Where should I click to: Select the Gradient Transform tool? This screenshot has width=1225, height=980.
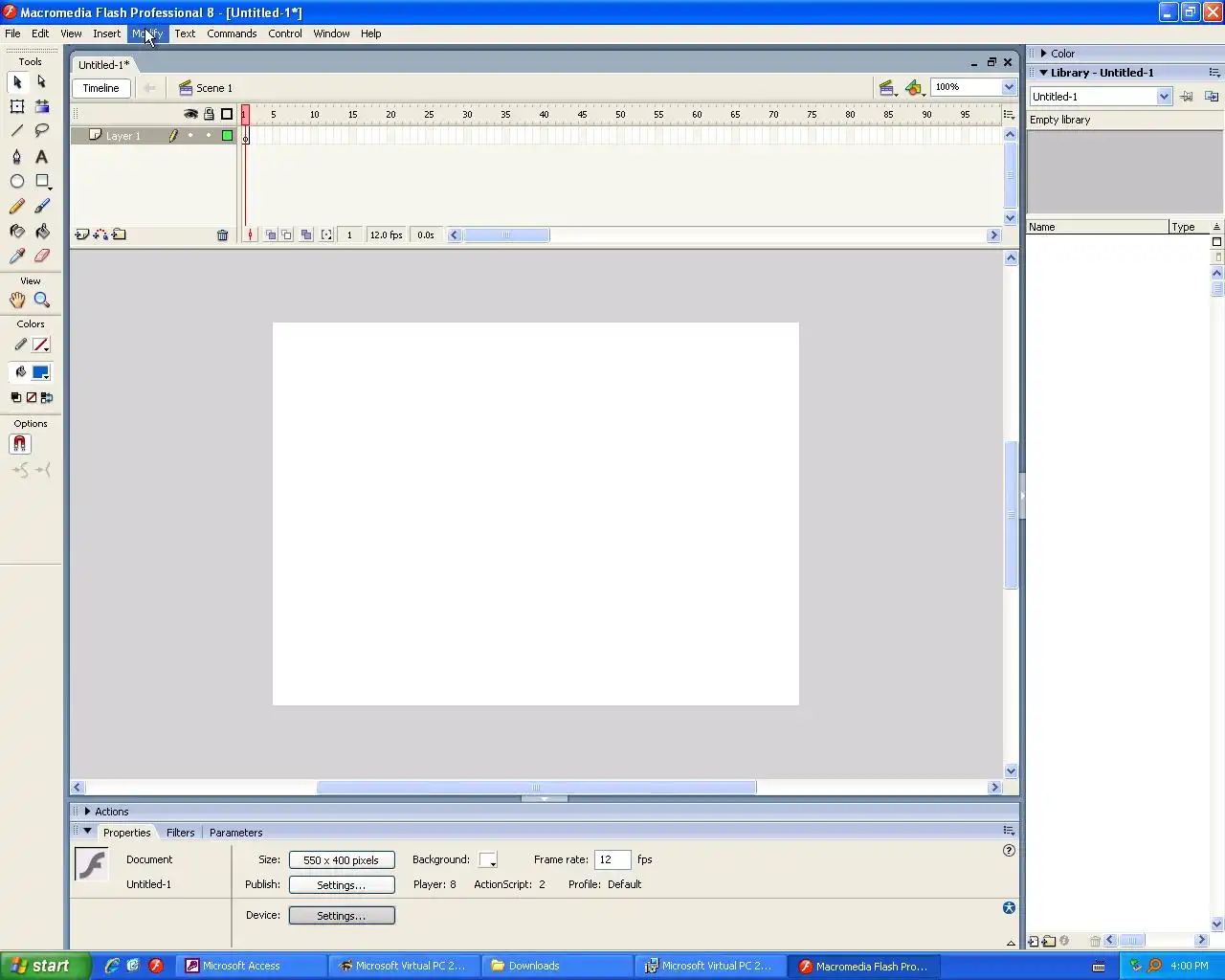pyautogui.click(x=42, y=107)
